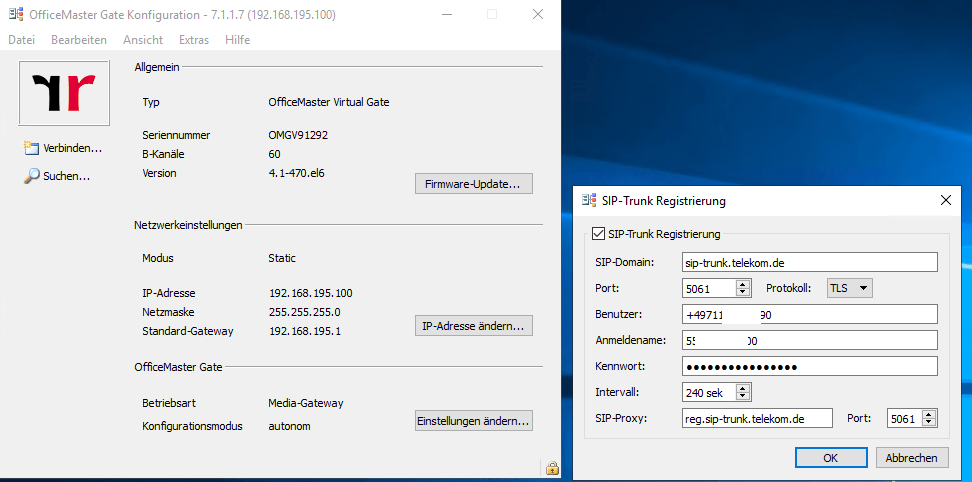Increase the Intervall value with up arrow
972x482 pixels.
[x=743, y=388]
